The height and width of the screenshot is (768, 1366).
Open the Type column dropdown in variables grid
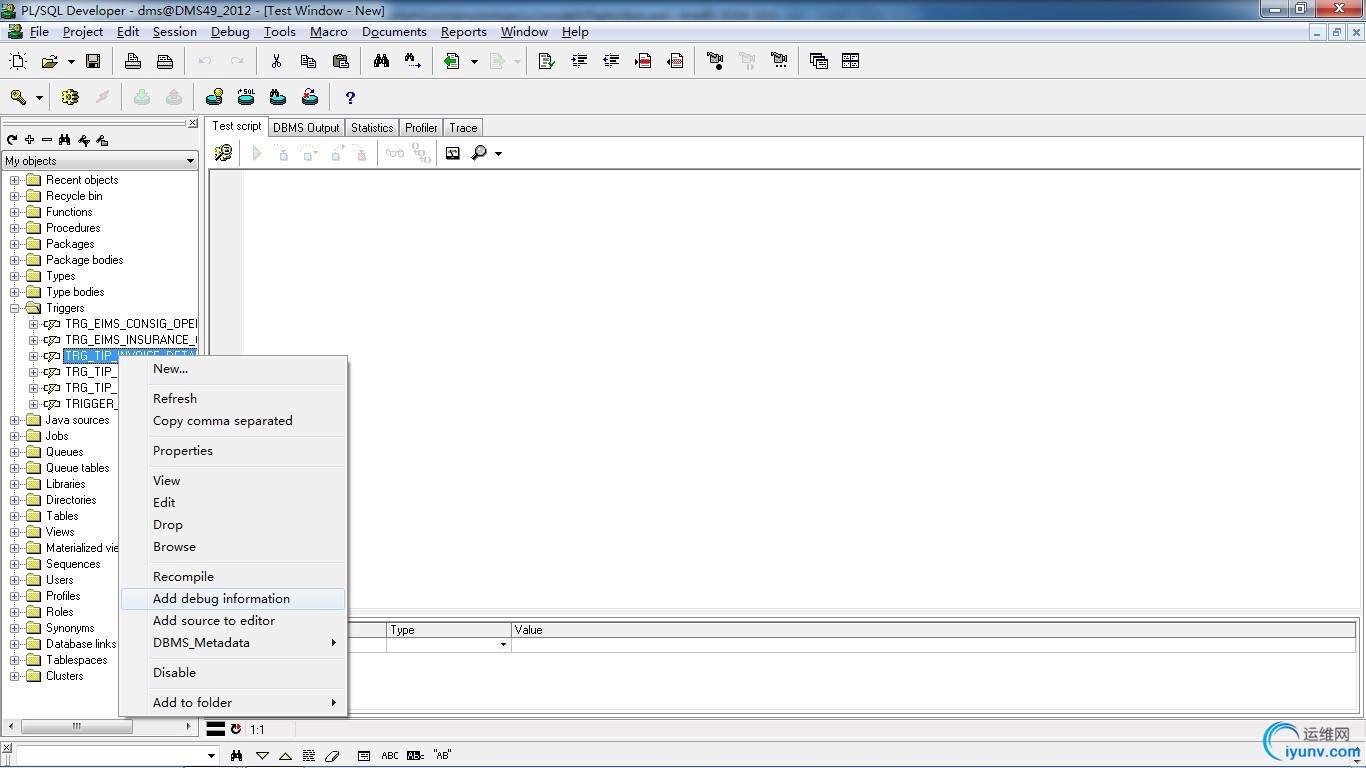coord(503,644)
